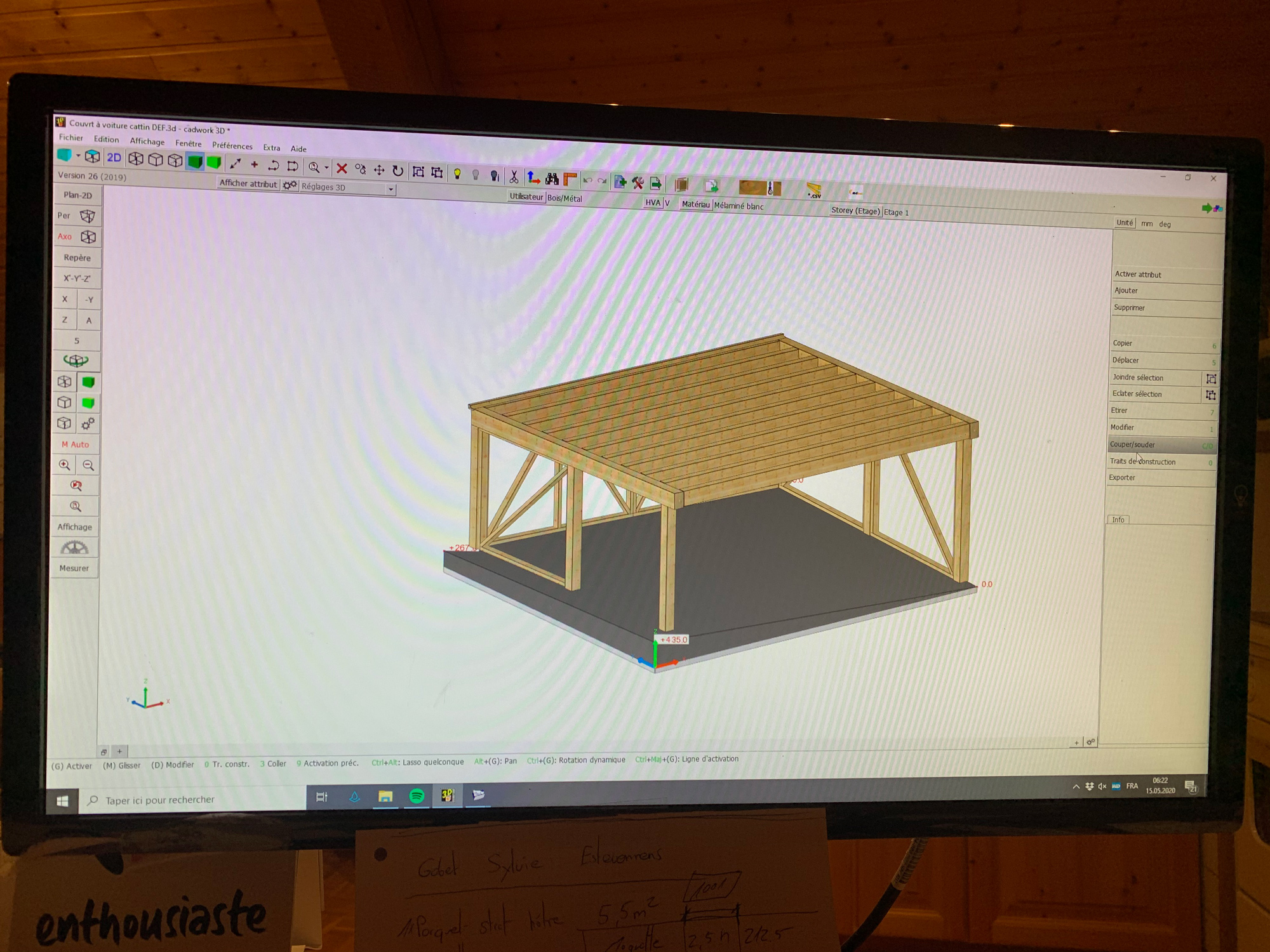Click the split icon beside Eclater sélection
This screenshot has height=952, width=1270.
1211,395
